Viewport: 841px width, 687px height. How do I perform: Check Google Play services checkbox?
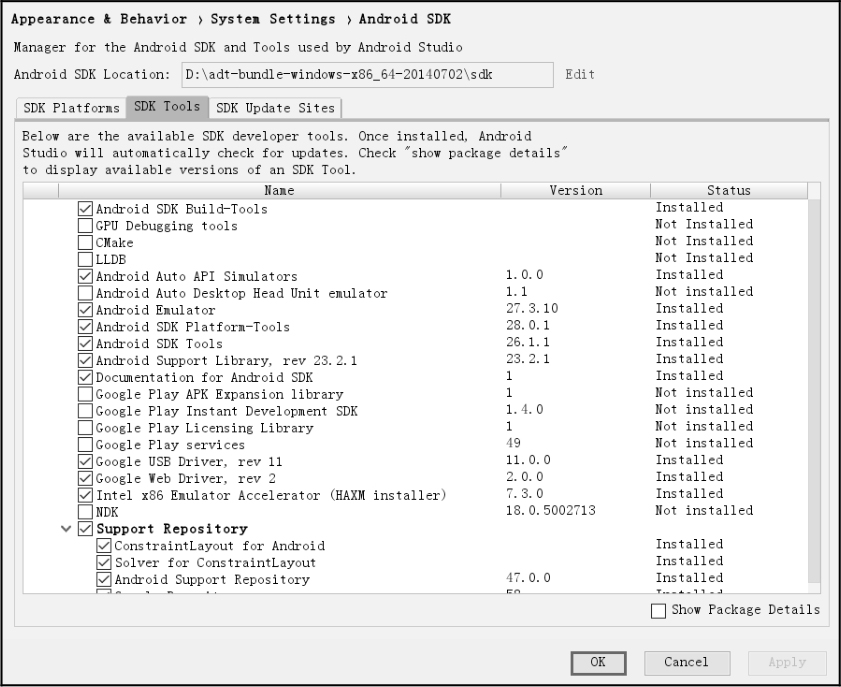pos(85,444)
